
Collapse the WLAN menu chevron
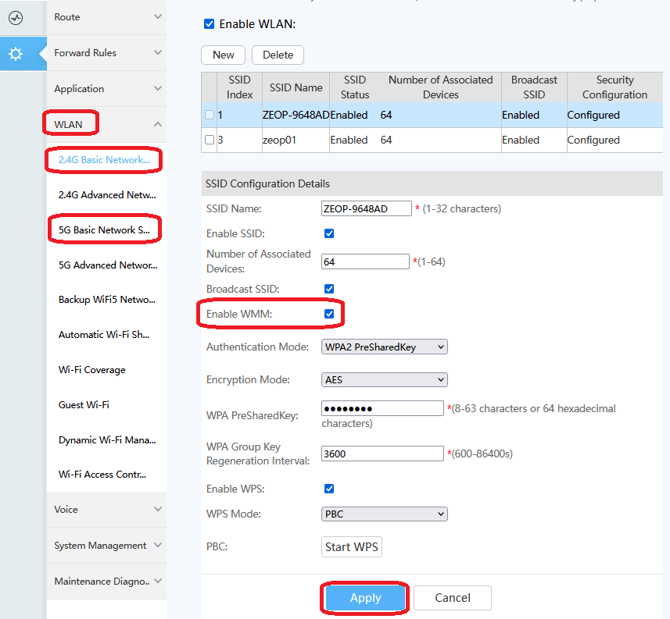pyautogui.click(x=158, y=124)
